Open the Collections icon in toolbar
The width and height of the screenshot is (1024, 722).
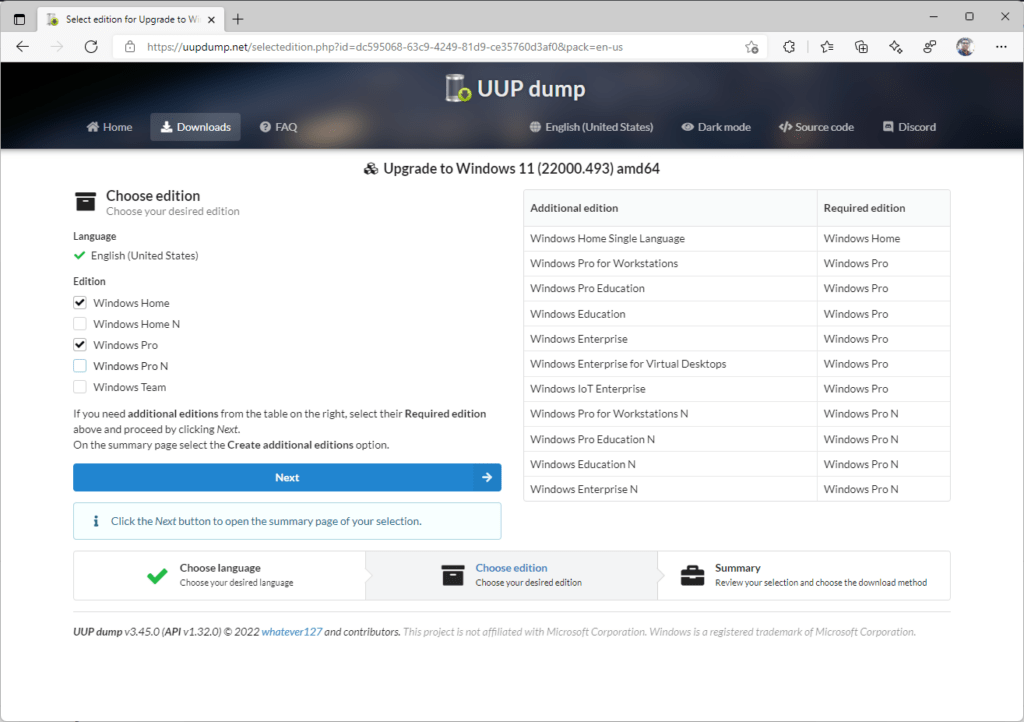point(861,47)
